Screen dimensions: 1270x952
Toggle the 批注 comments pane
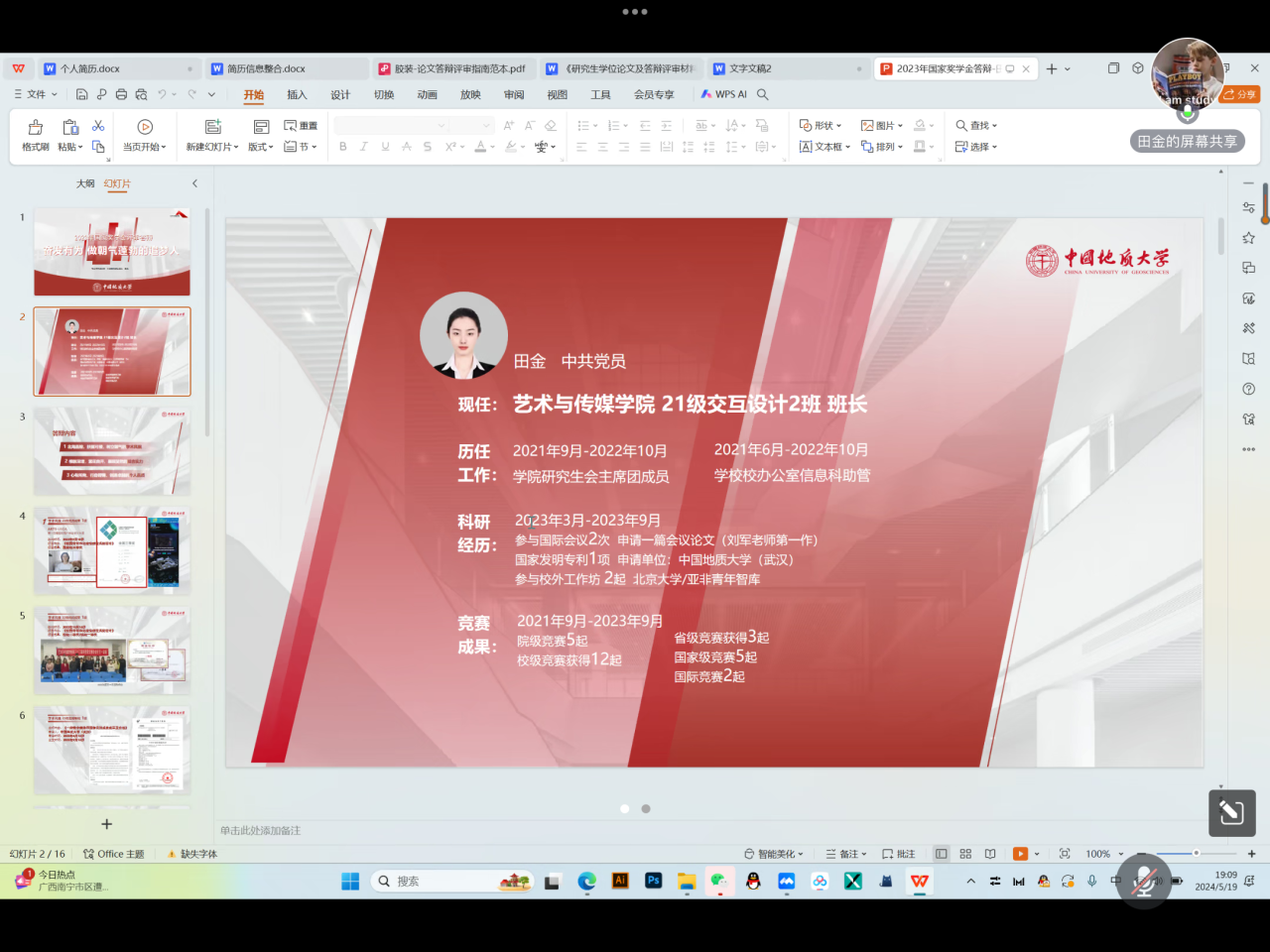pyautogui.click(x=899, y=854)
